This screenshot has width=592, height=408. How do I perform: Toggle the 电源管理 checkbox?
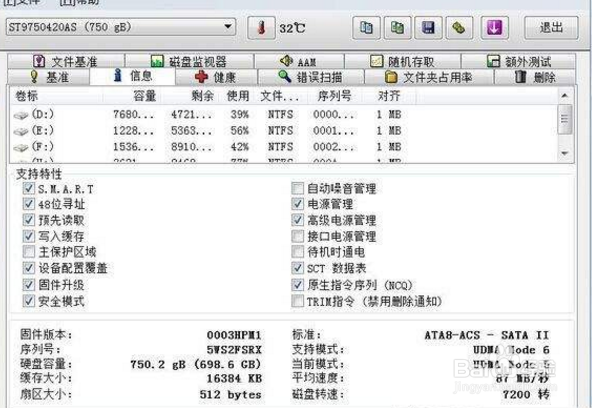click(x=298, y=204)
